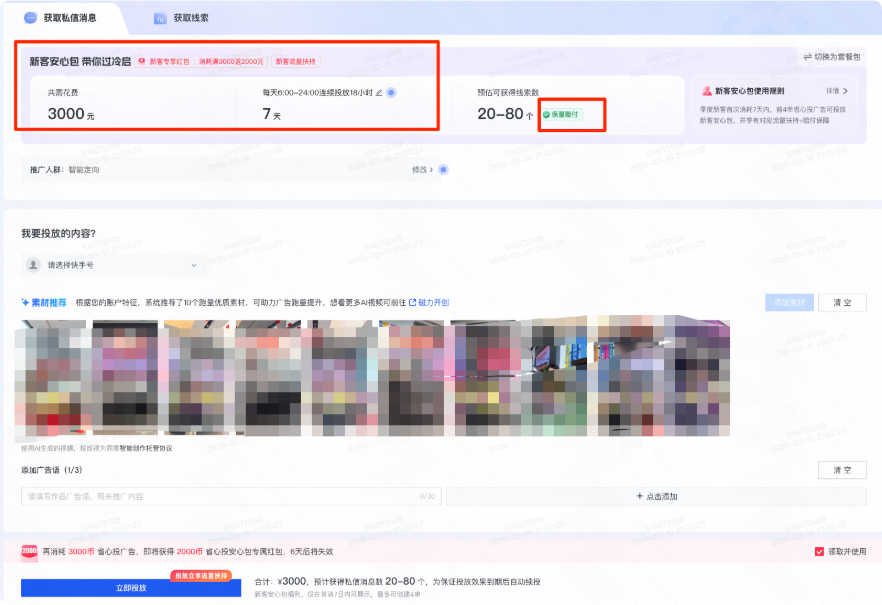Image resolution: width=882 pixels, height=605 pixels.
Task: Click the 素材推荐 sparkle icon
Action: (x=25, y=302)
